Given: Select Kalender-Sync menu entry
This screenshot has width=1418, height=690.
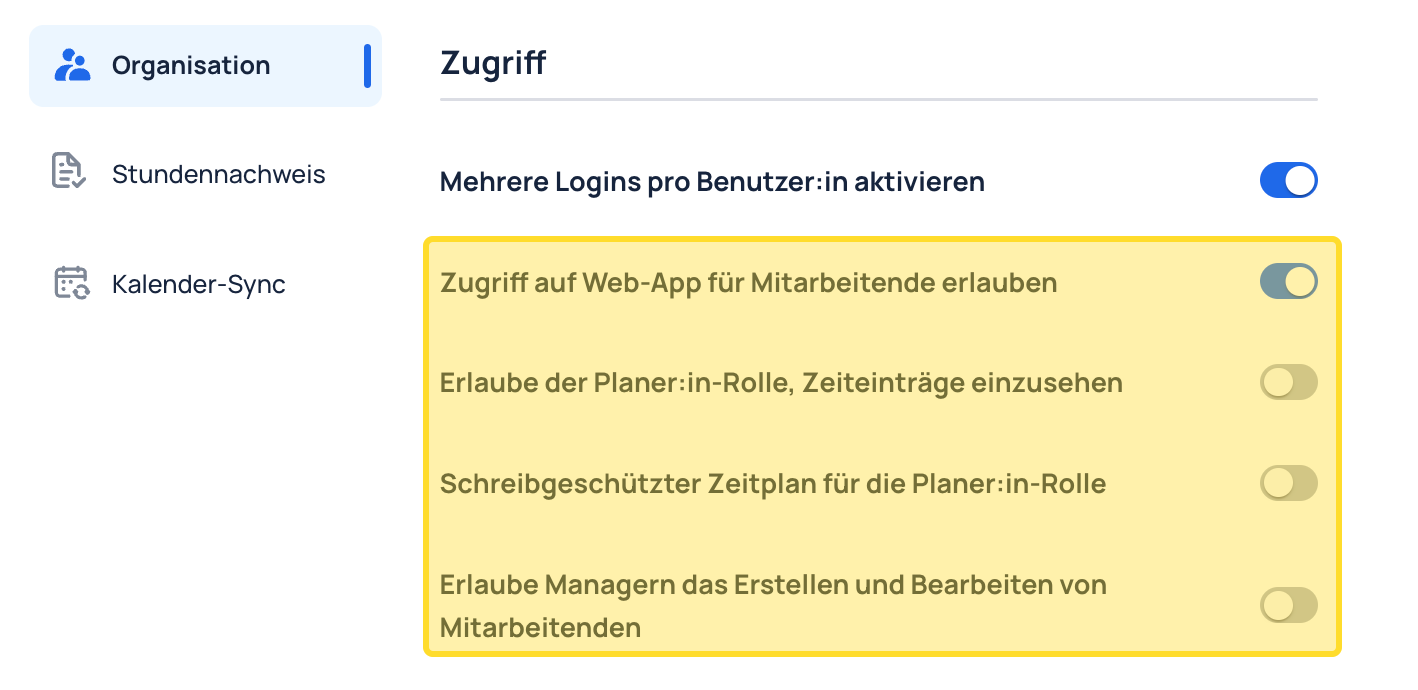Looking at the screenshot, I should click(x=199, y=285).
